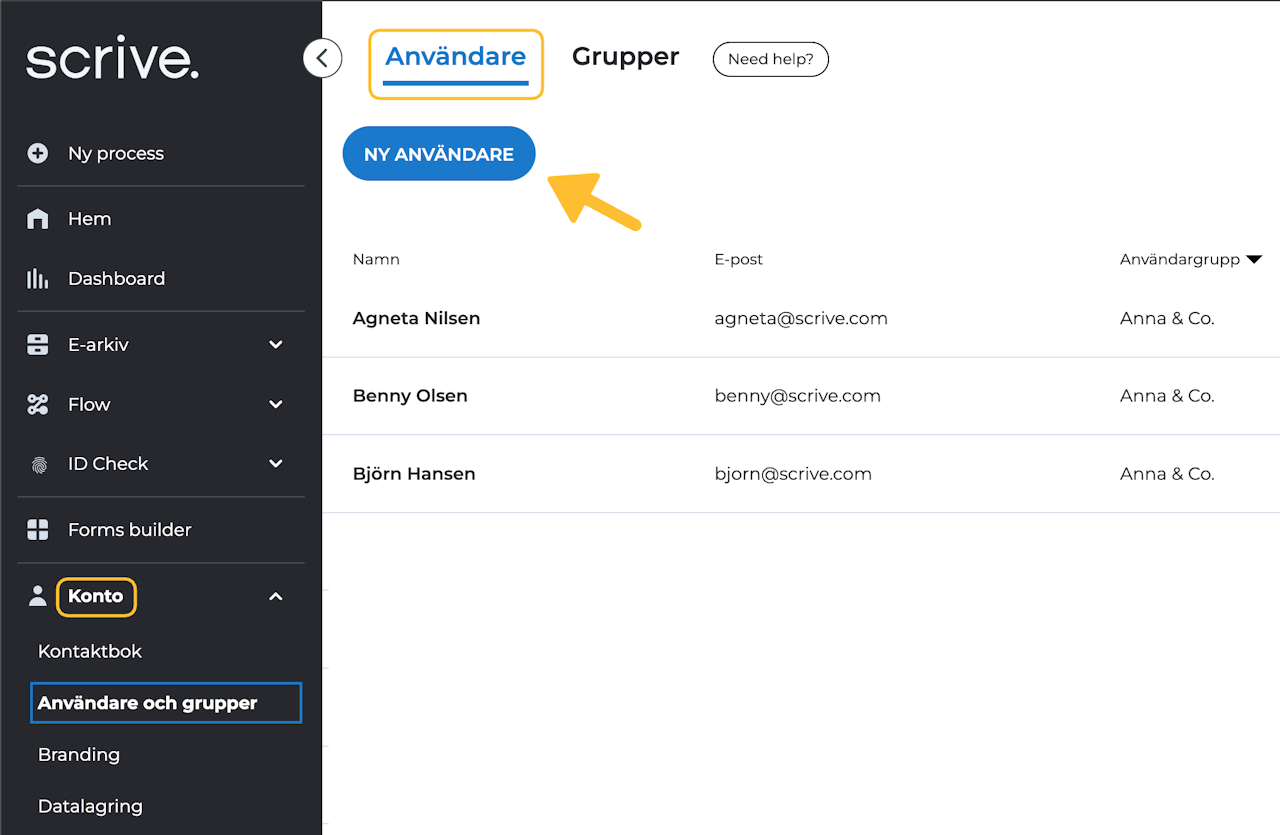This screenshot has height=835, width=1280.
Task: Click the grid icon for Forms builder
Action: tap(38, 530)
